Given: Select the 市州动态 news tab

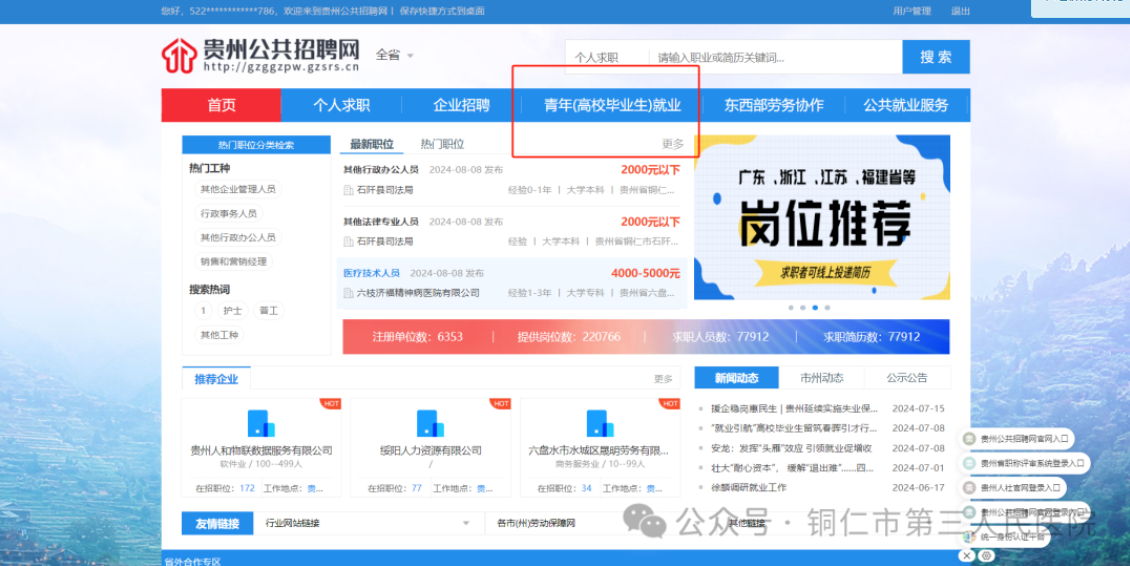Looking at the screenshot, I should click(822, 378).
